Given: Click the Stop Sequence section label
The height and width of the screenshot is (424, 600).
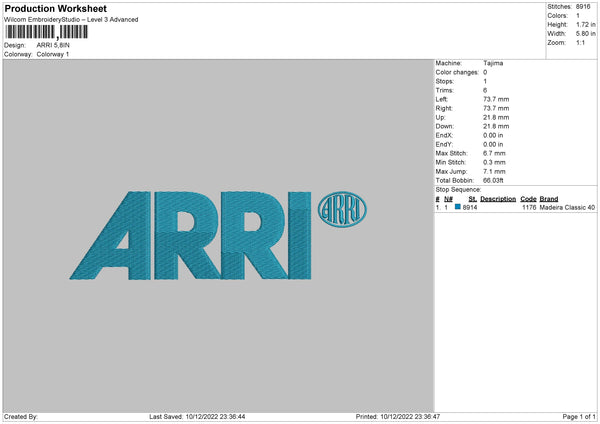Looking at the screenshot, I should (458, 188).
